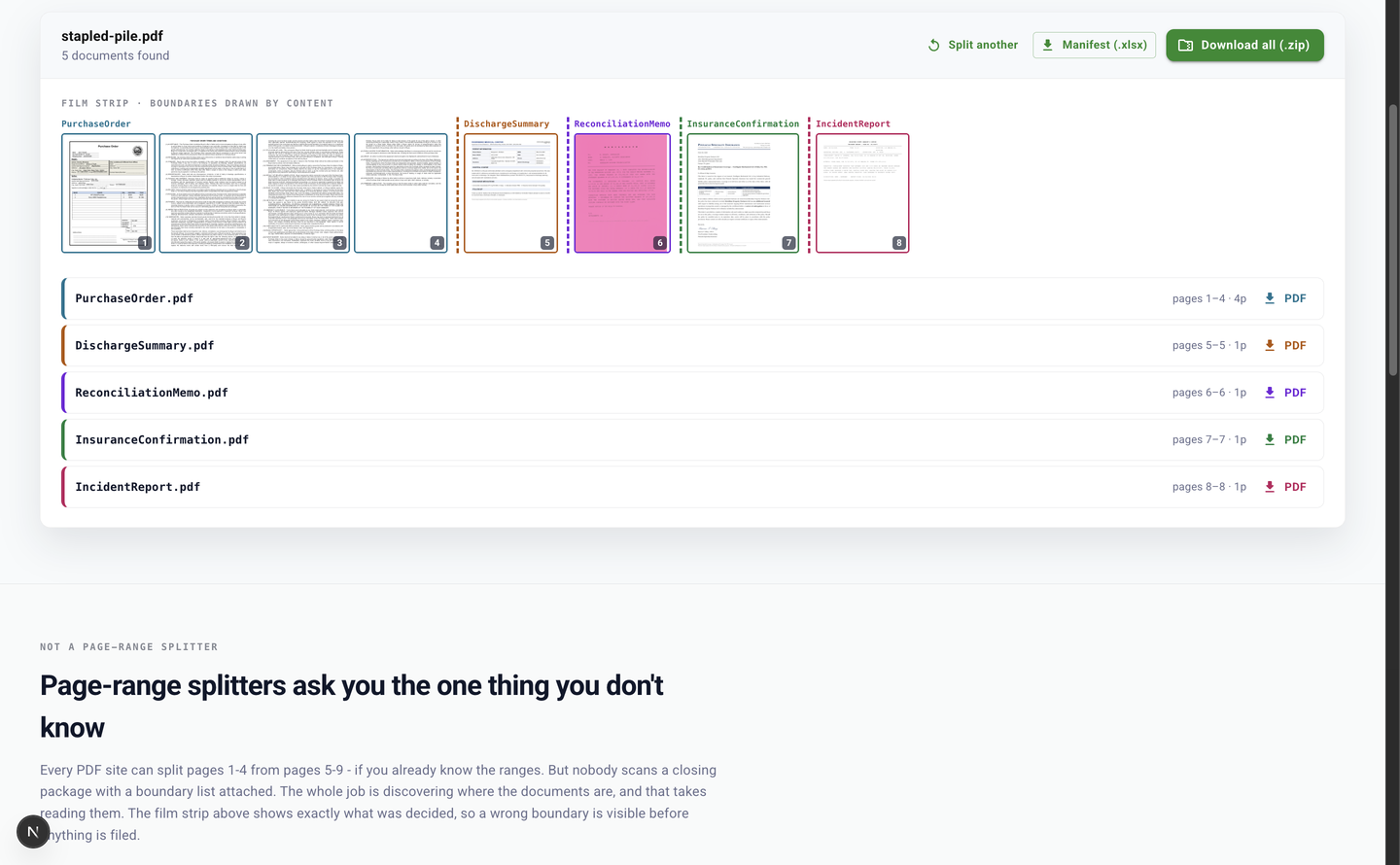Click the Split another button

(x=972, y=45)
